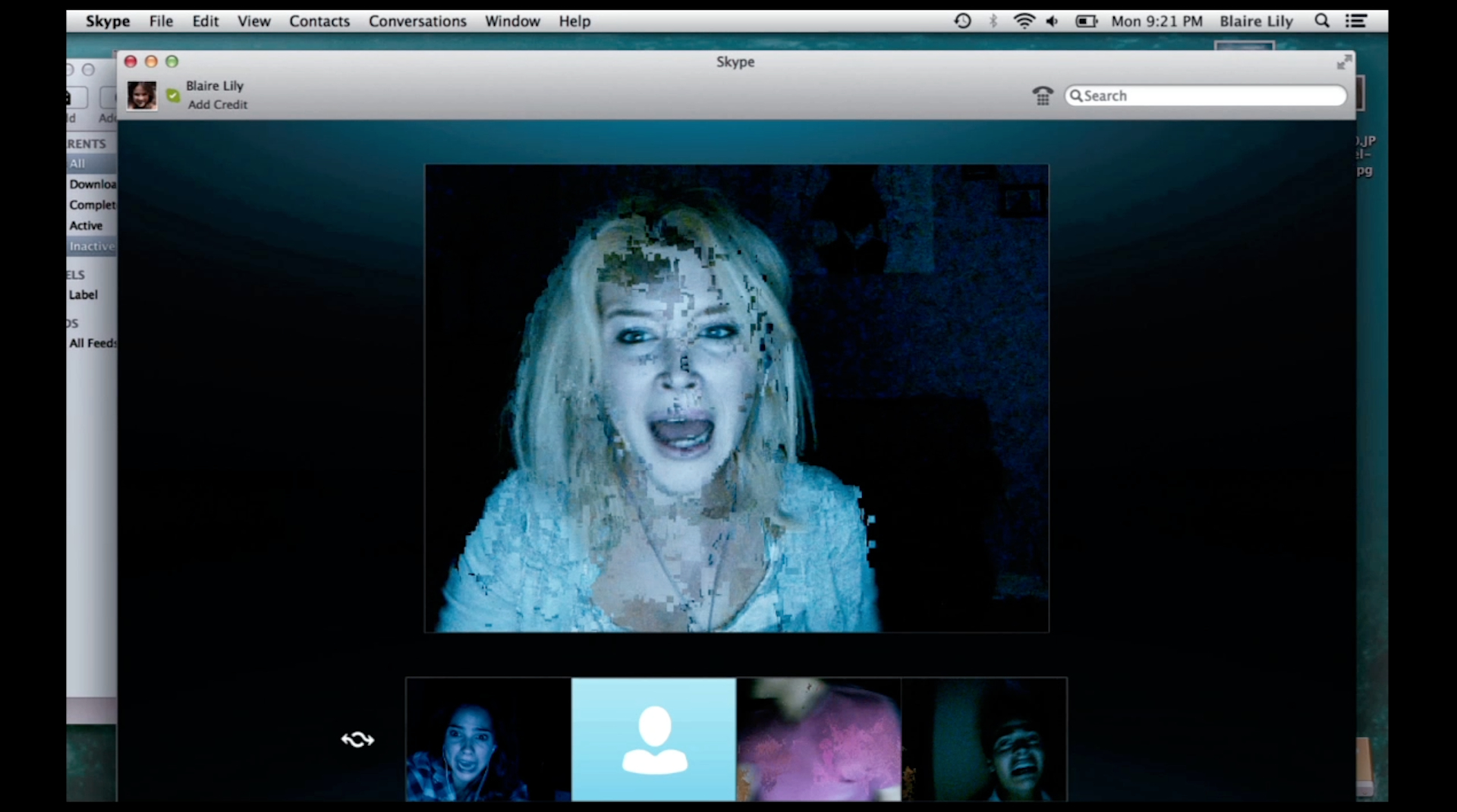The image size is (1457, 812).
Task: Click the Add Credit link
Action: (x=218, y=105)
